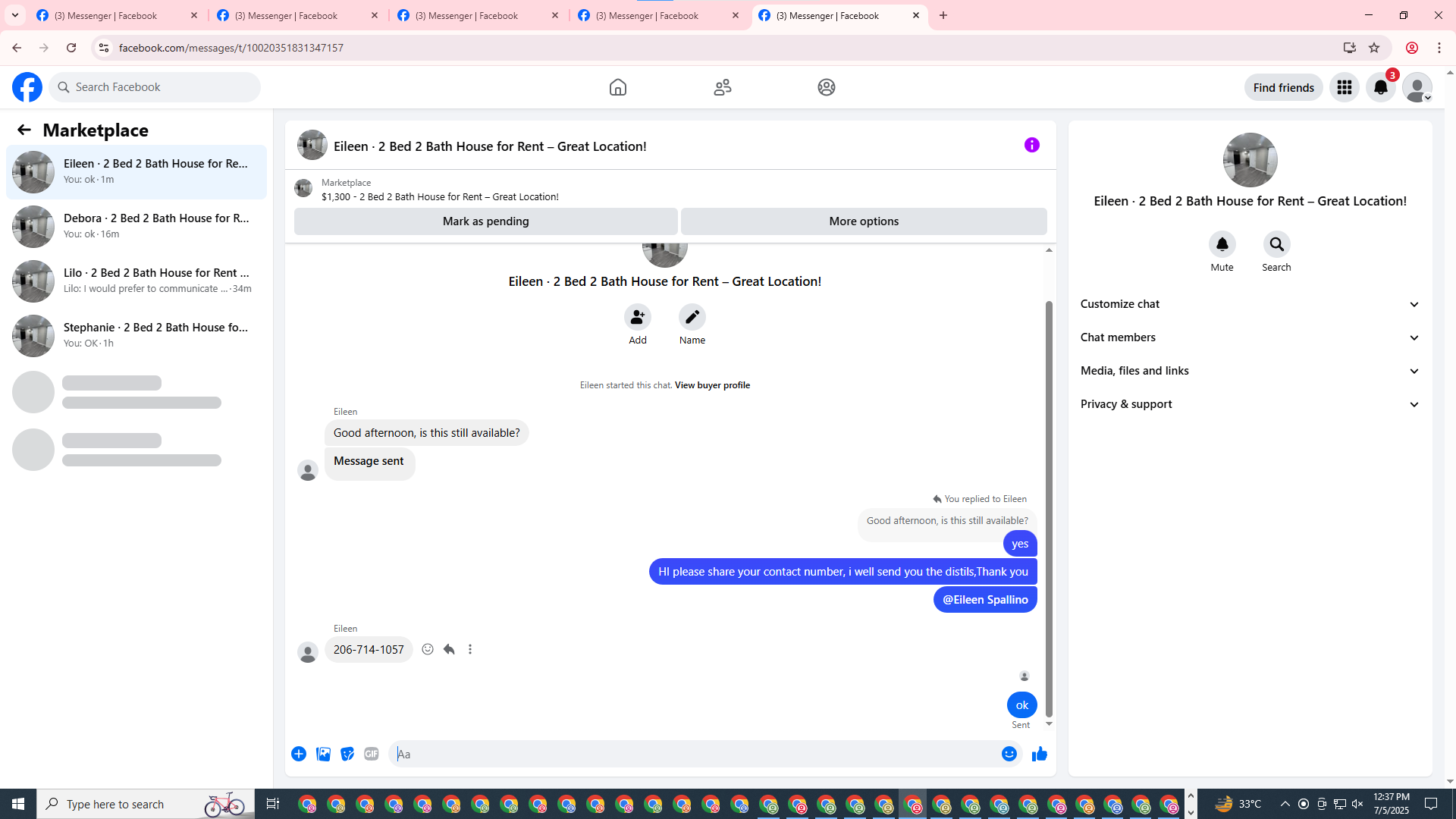1456x819 pixels.
Task: Click the Mute bell icon
Action: (1222, 244)
